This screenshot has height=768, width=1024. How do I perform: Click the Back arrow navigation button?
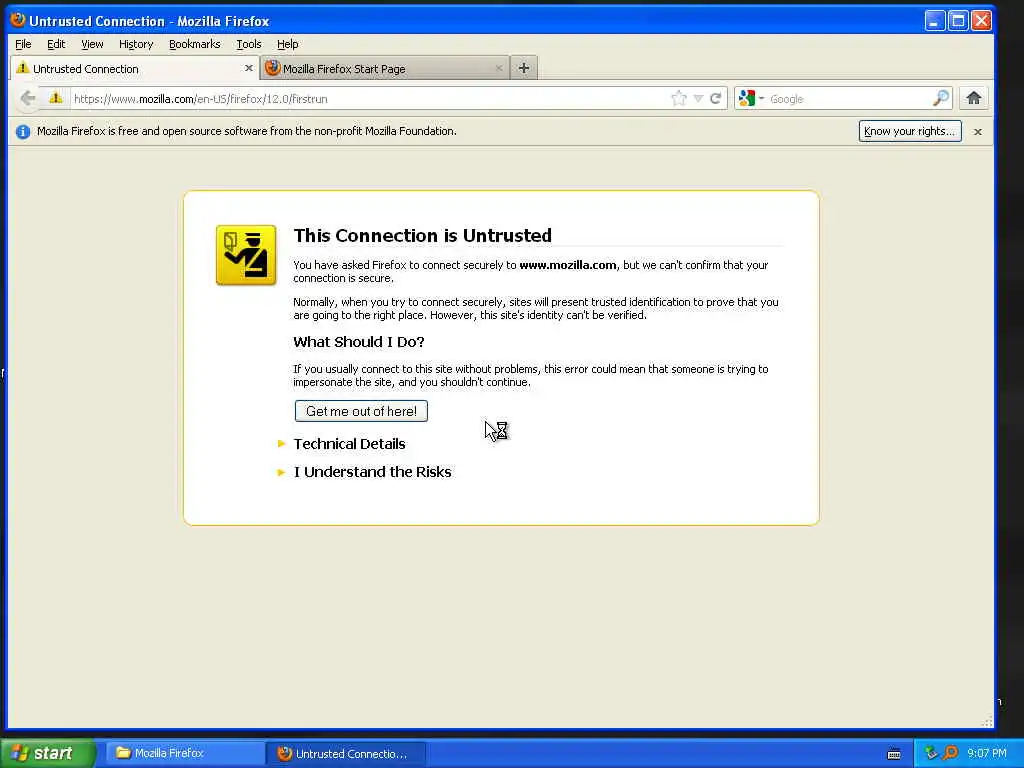pyautogui.click(x=27, y=99)
